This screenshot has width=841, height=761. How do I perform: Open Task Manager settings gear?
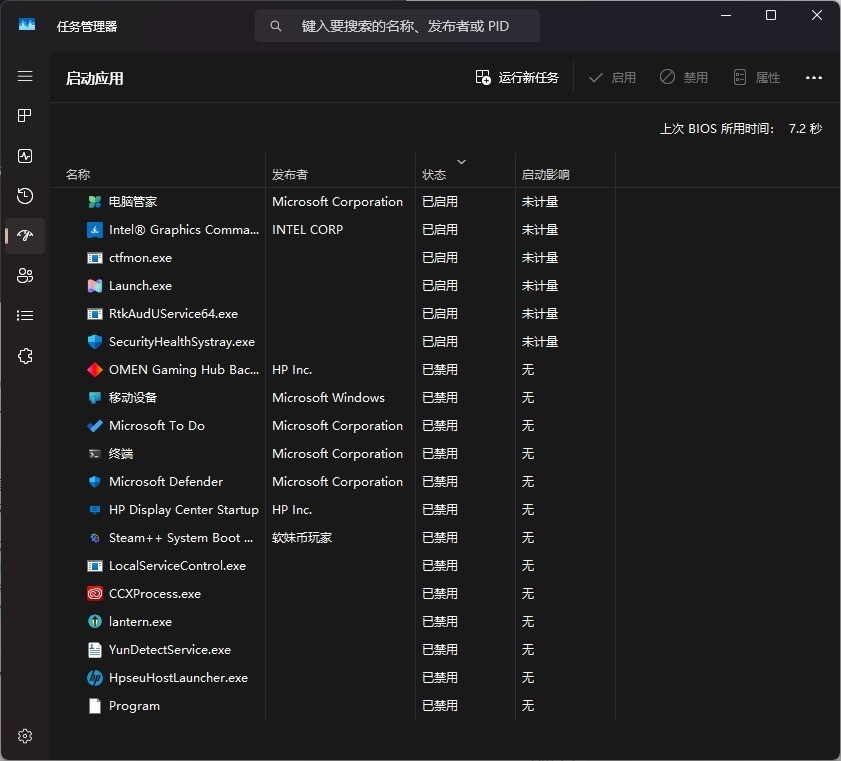25,736
